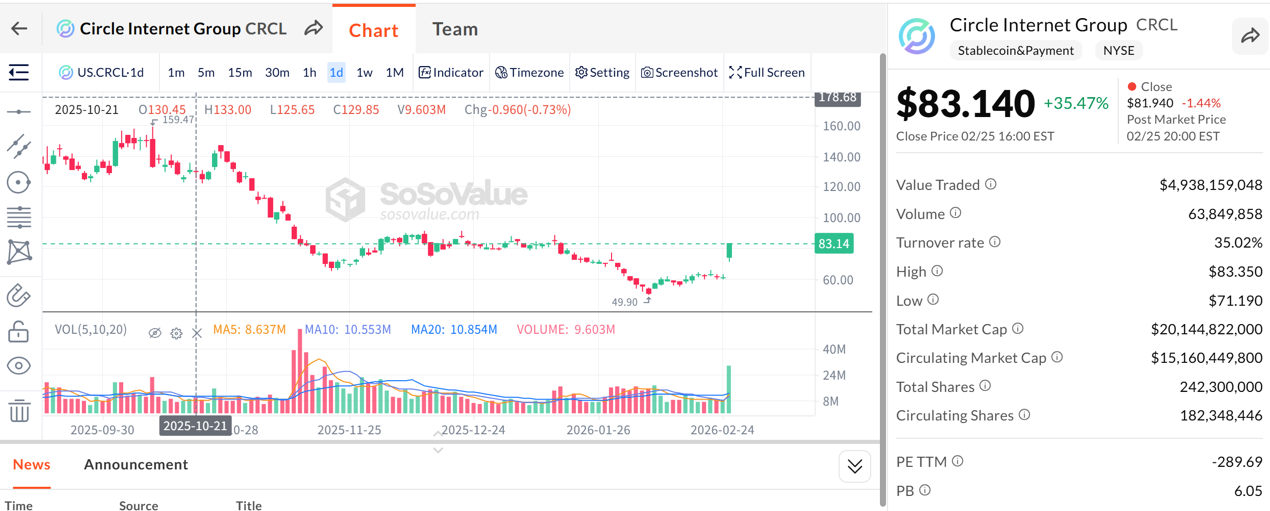Remove the VOL indicator
The width and height of the screenshot is (1270, 511).
(197, 333)
